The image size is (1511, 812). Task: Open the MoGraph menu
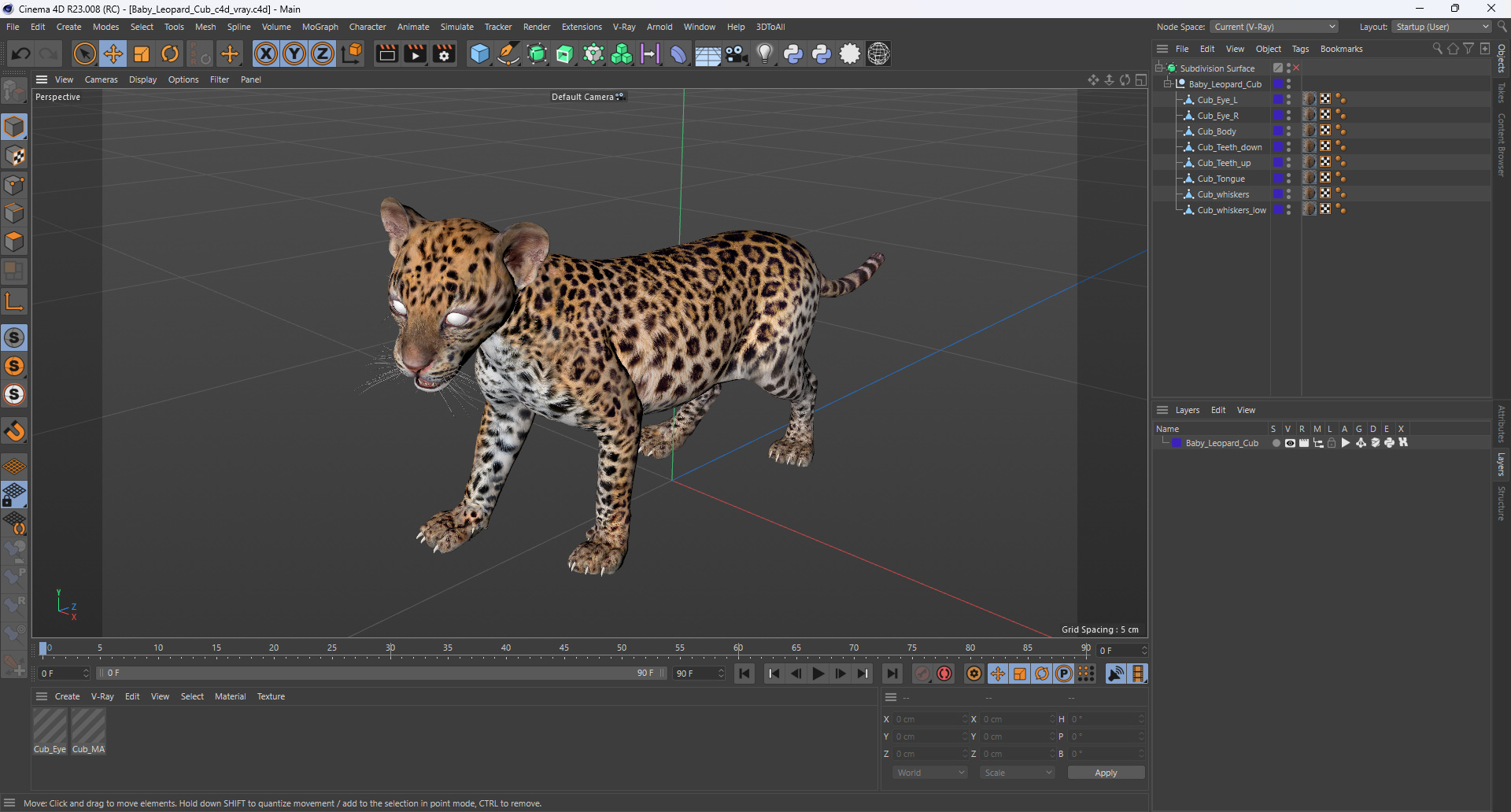(x=320, y=27)
